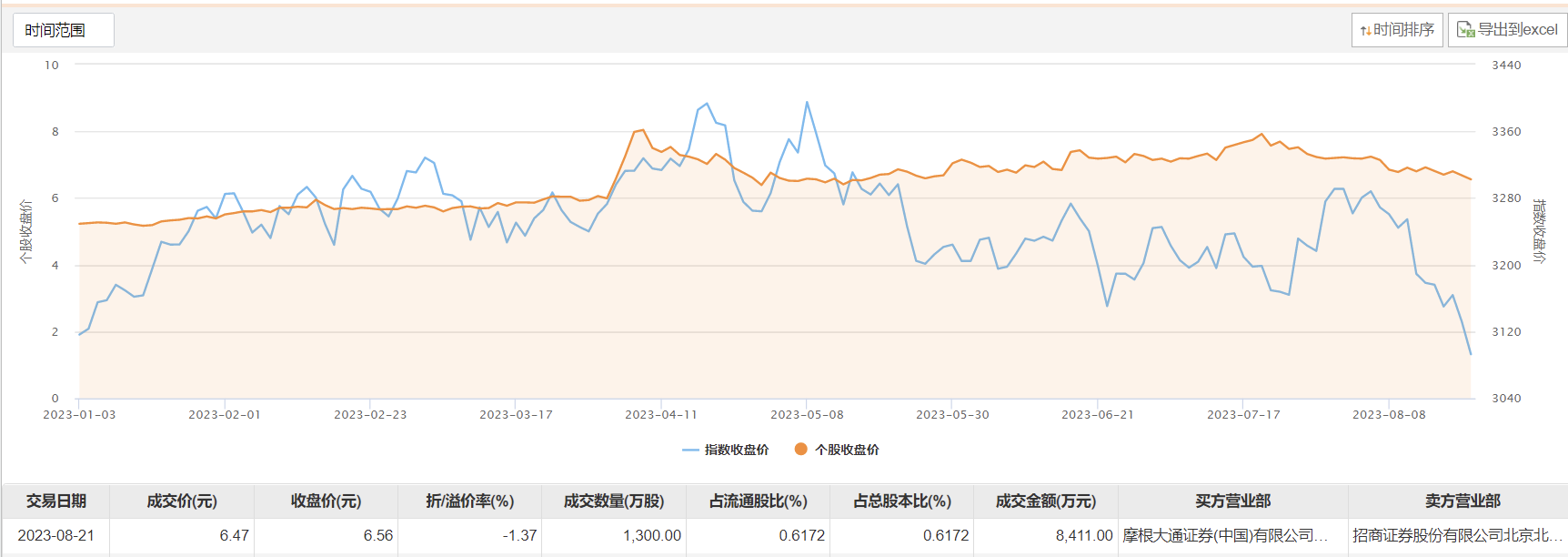Click the sort arrows icon beside 时间排序
1568x557 pixels.
pyautogui.click(x=1365, y=31)
